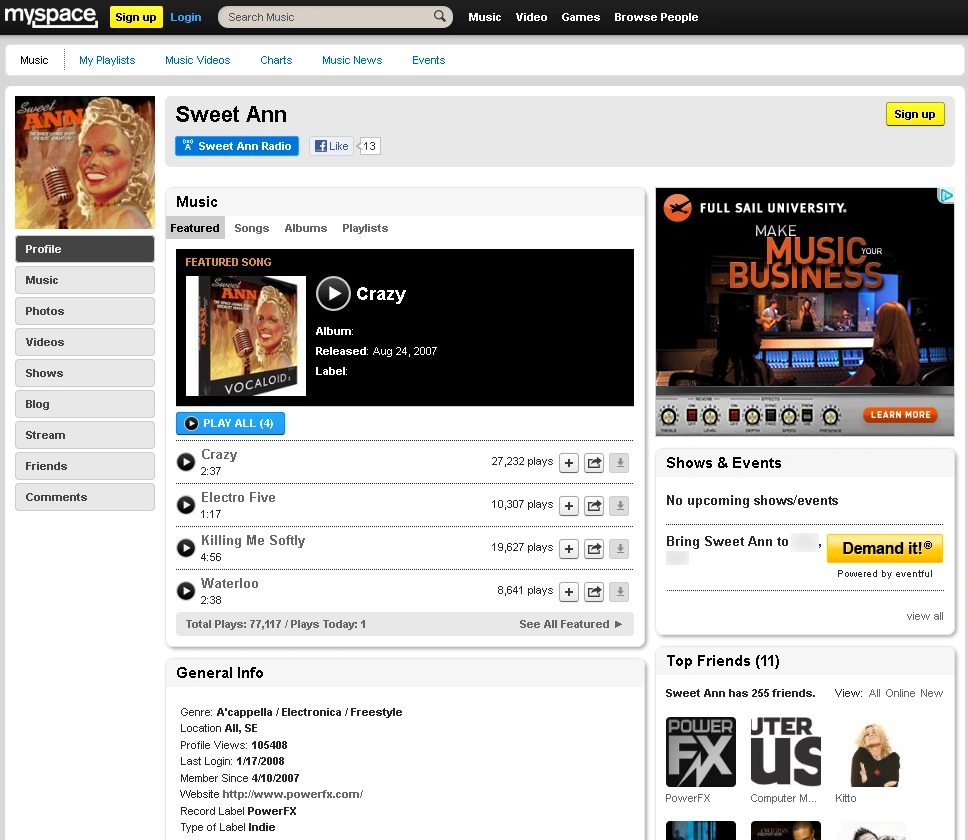Click the search magnifier icon

pos(440,16)
